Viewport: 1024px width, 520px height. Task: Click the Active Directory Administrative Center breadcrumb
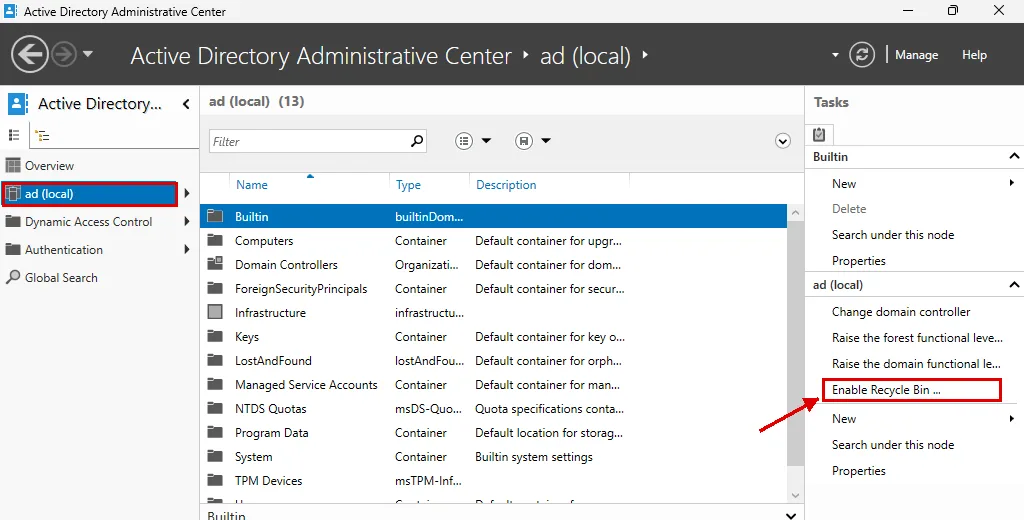321,56
